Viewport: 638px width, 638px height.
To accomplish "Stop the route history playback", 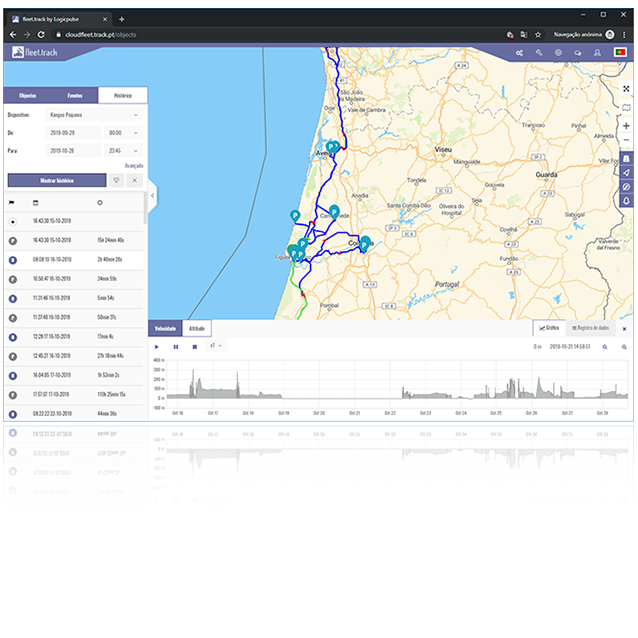I will tap(195, 347).
